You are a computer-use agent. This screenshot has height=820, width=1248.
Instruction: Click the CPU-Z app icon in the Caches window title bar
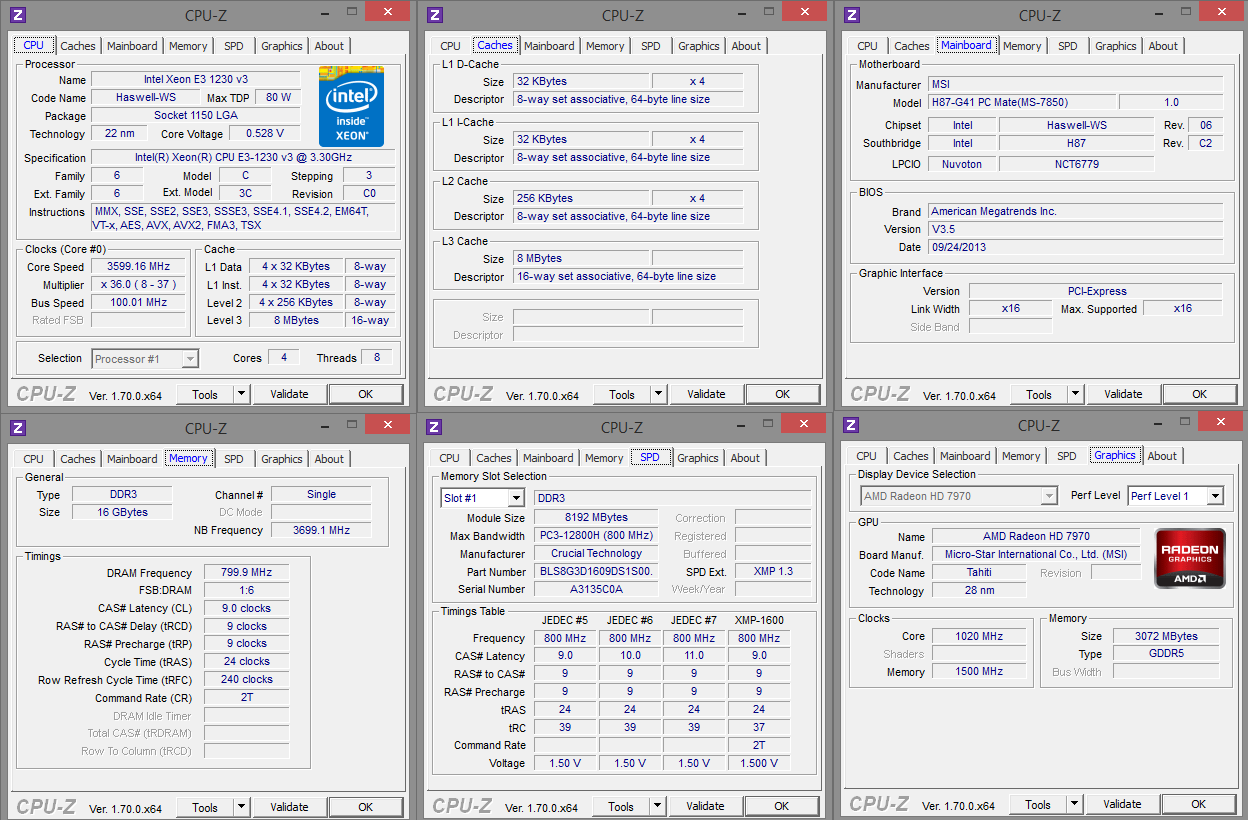[x=435, y=15]
